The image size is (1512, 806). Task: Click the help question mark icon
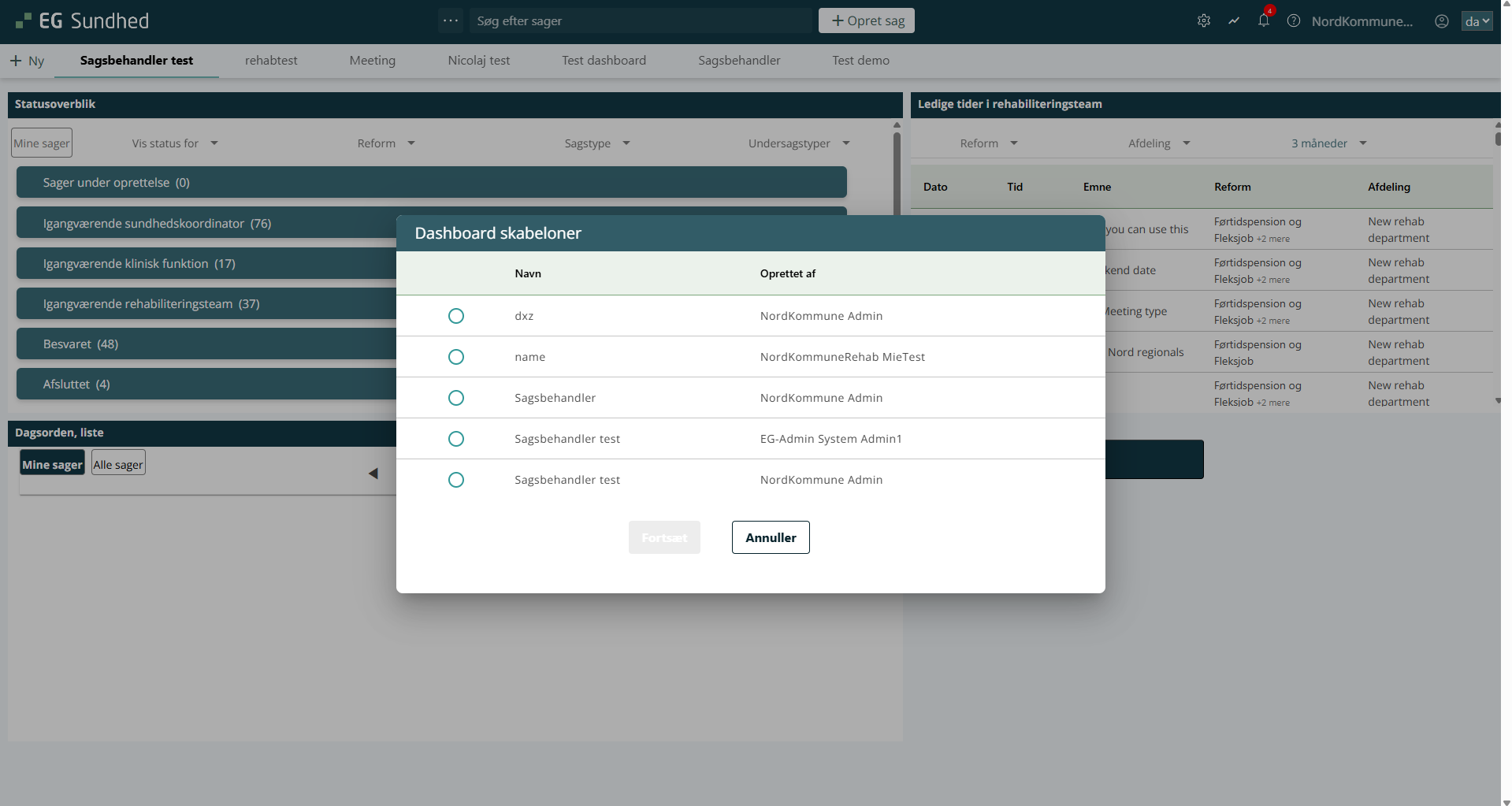[x=1293, y=21]
